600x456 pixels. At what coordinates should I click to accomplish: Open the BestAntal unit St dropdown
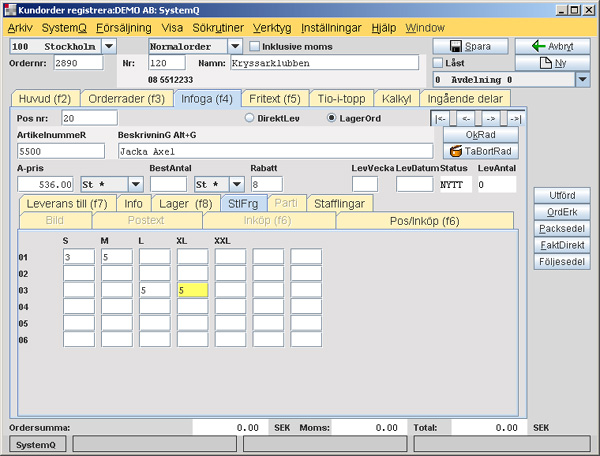(237, 184)
